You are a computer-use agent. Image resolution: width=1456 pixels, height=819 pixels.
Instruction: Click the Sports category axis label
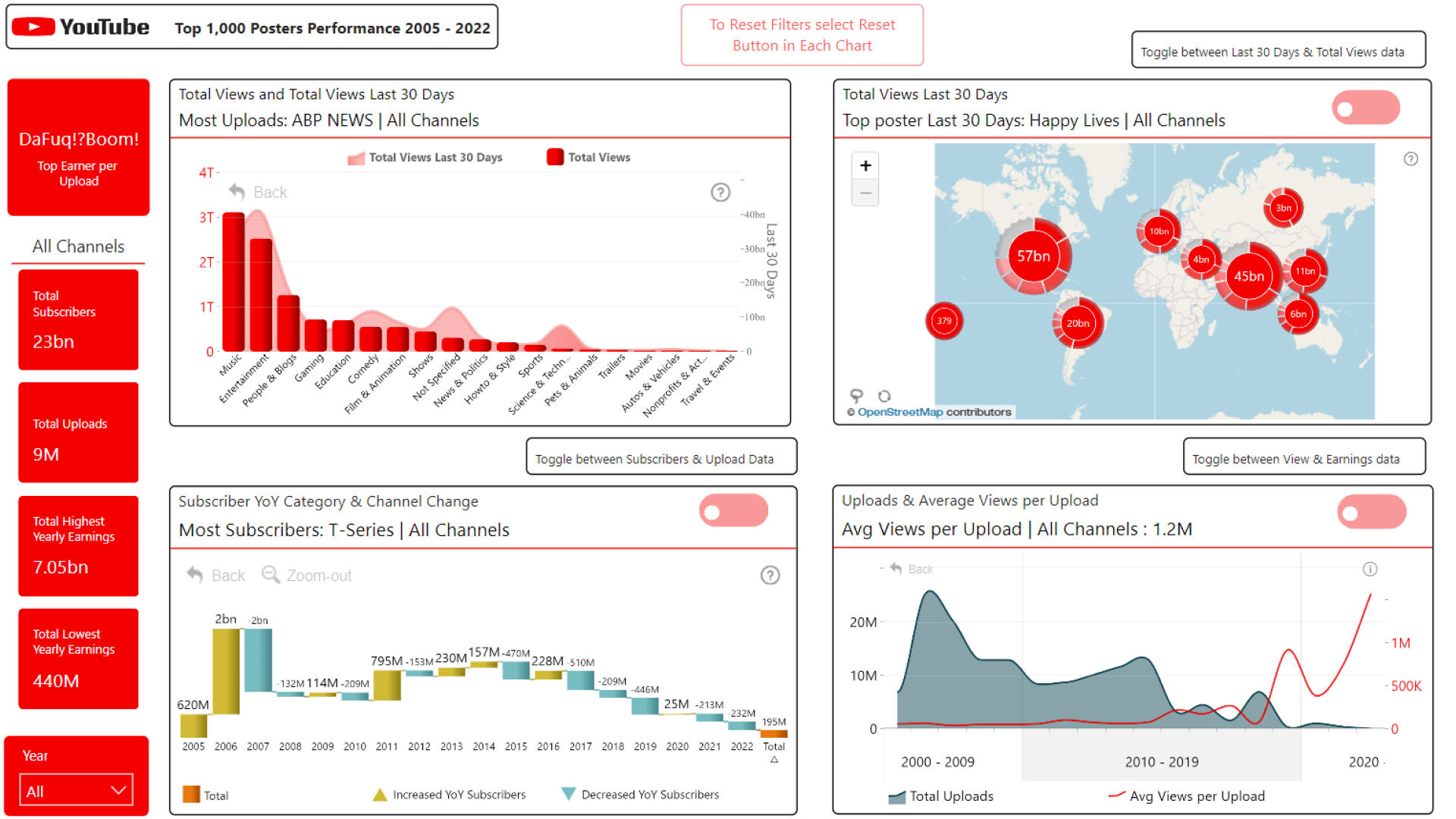pyautogui.click(x=531, y=366)
